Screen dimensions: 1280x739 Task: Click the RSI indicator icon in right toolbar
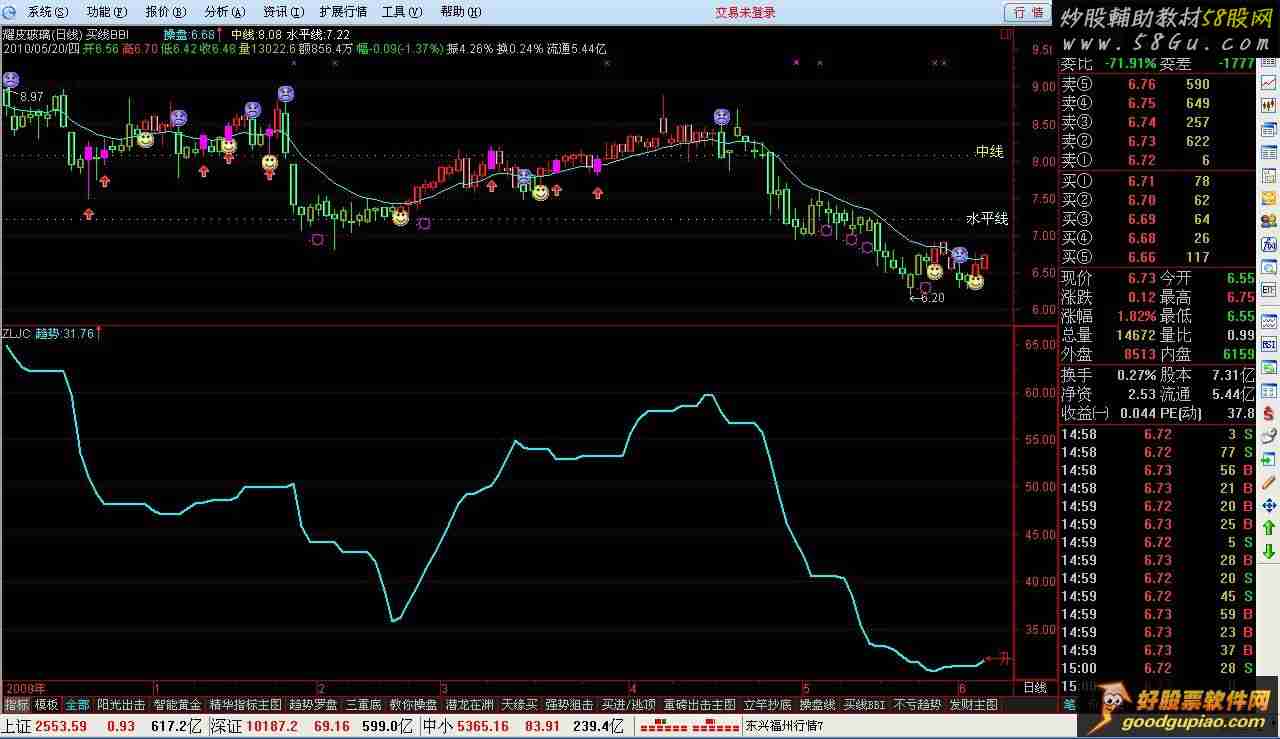click(1268, 345)
